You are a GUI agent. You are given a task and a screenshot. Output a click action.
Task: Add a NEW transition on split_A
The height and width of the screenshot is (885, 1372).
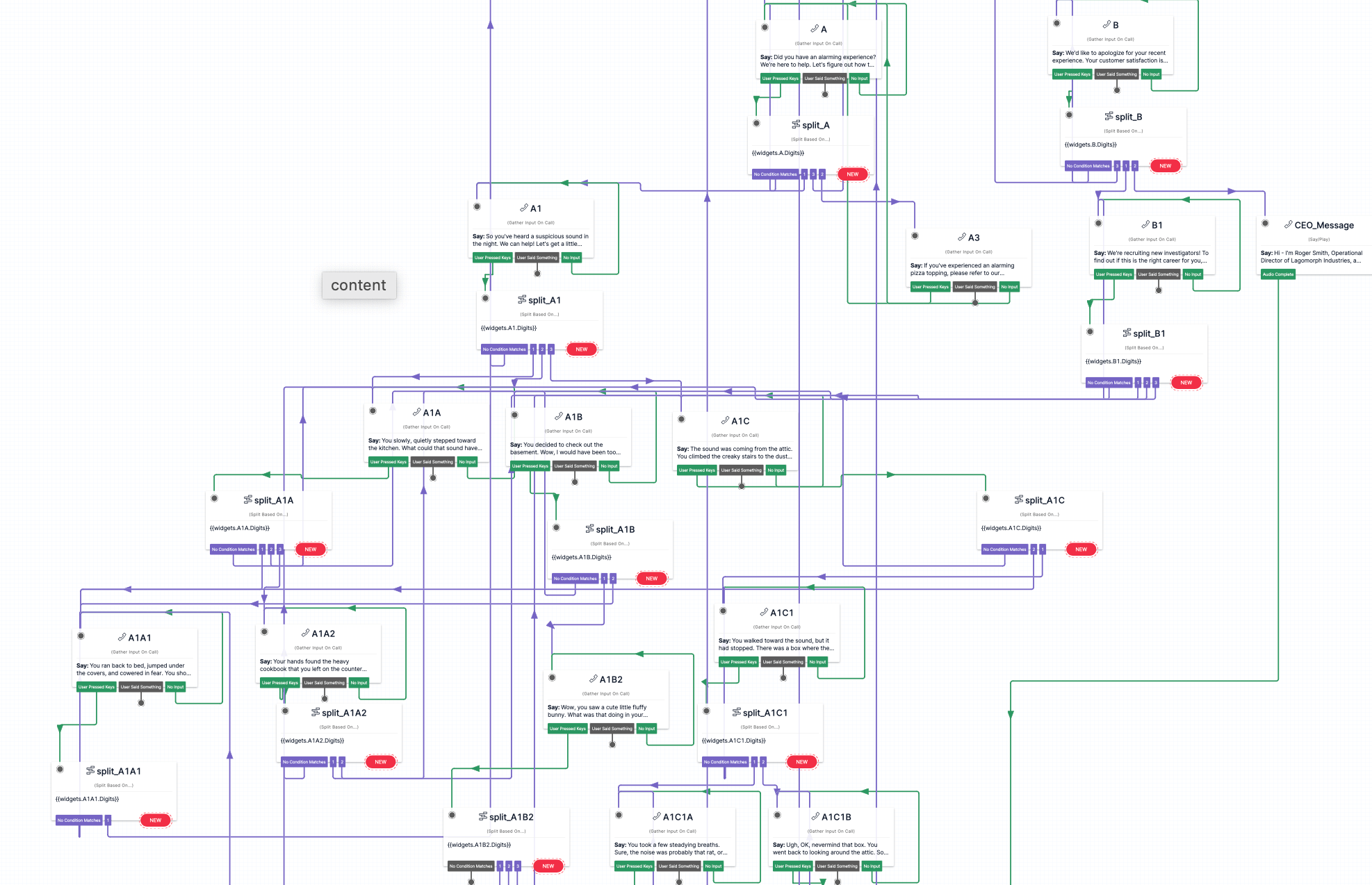pos(853,174)
